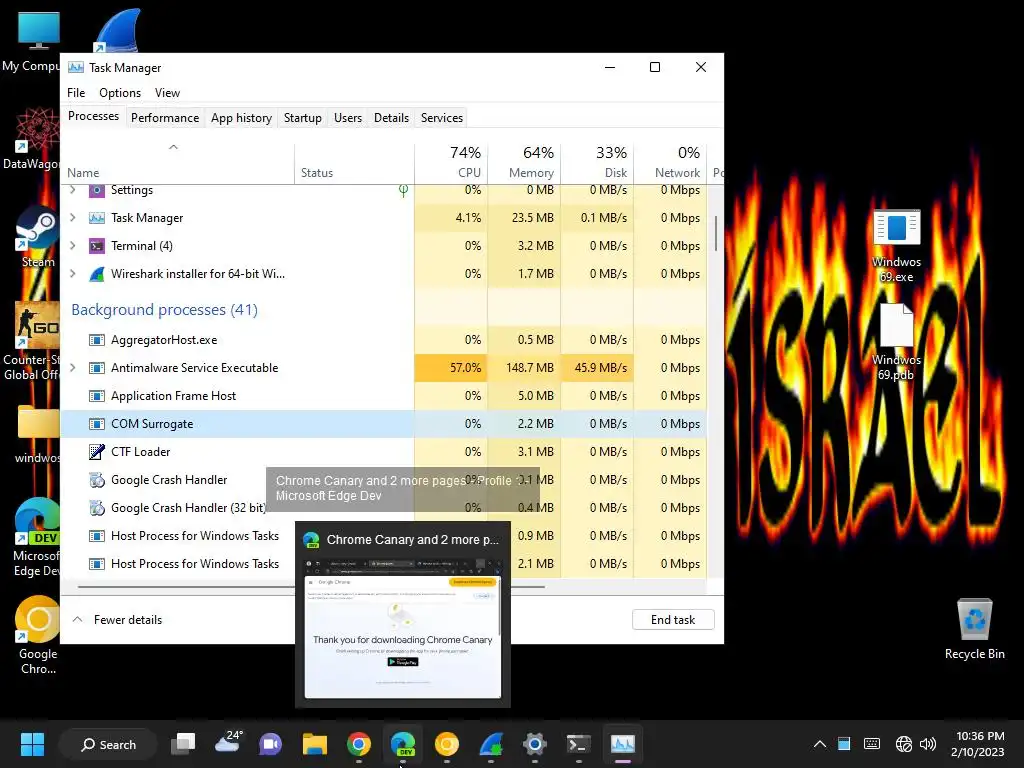Viewport: 1024px width, 768px height.
Task: Click Microsoft Edge Dev taskbar icon
Action: (402, 744)
